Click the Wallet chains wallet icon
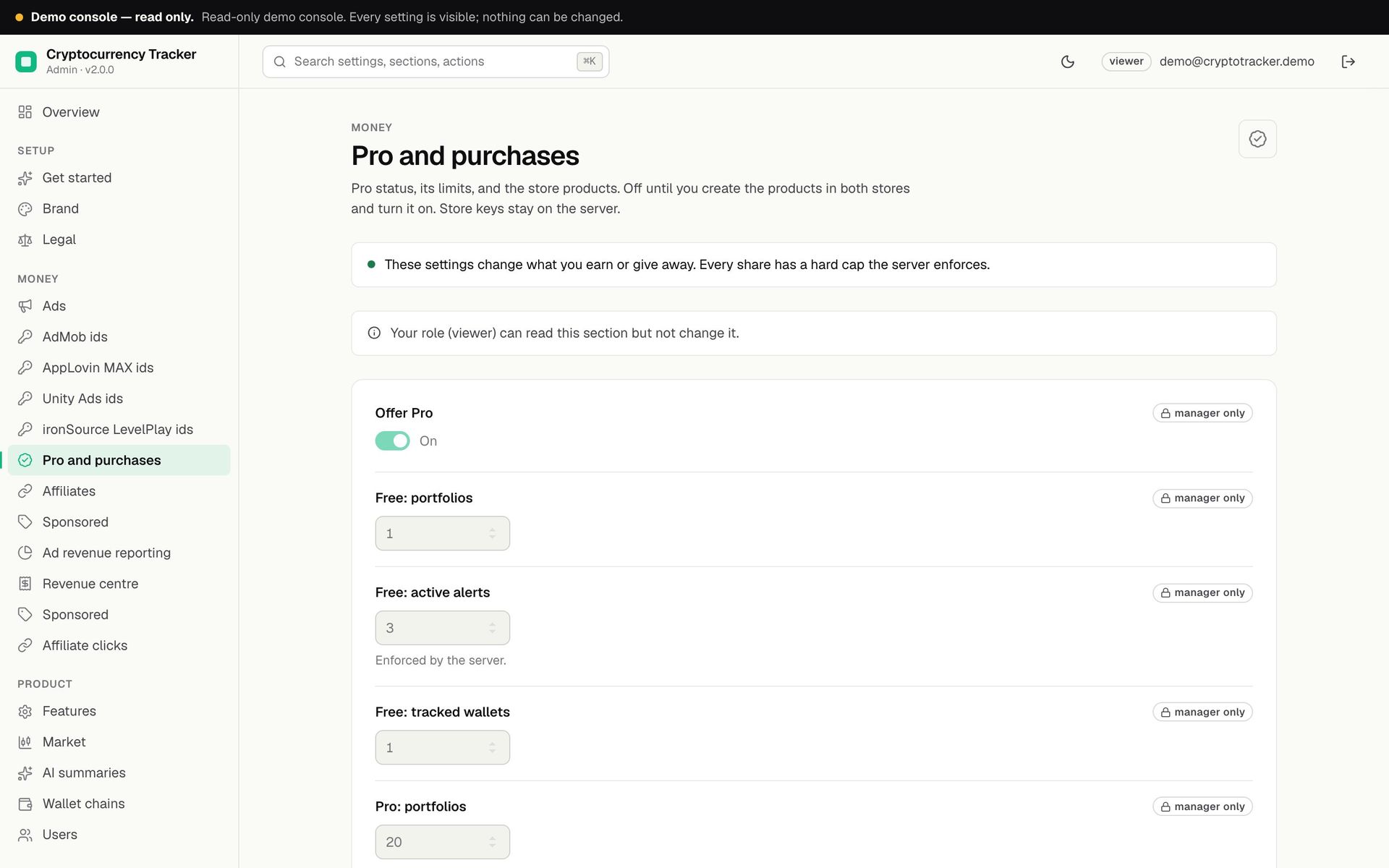 click(x=25, y=804)
